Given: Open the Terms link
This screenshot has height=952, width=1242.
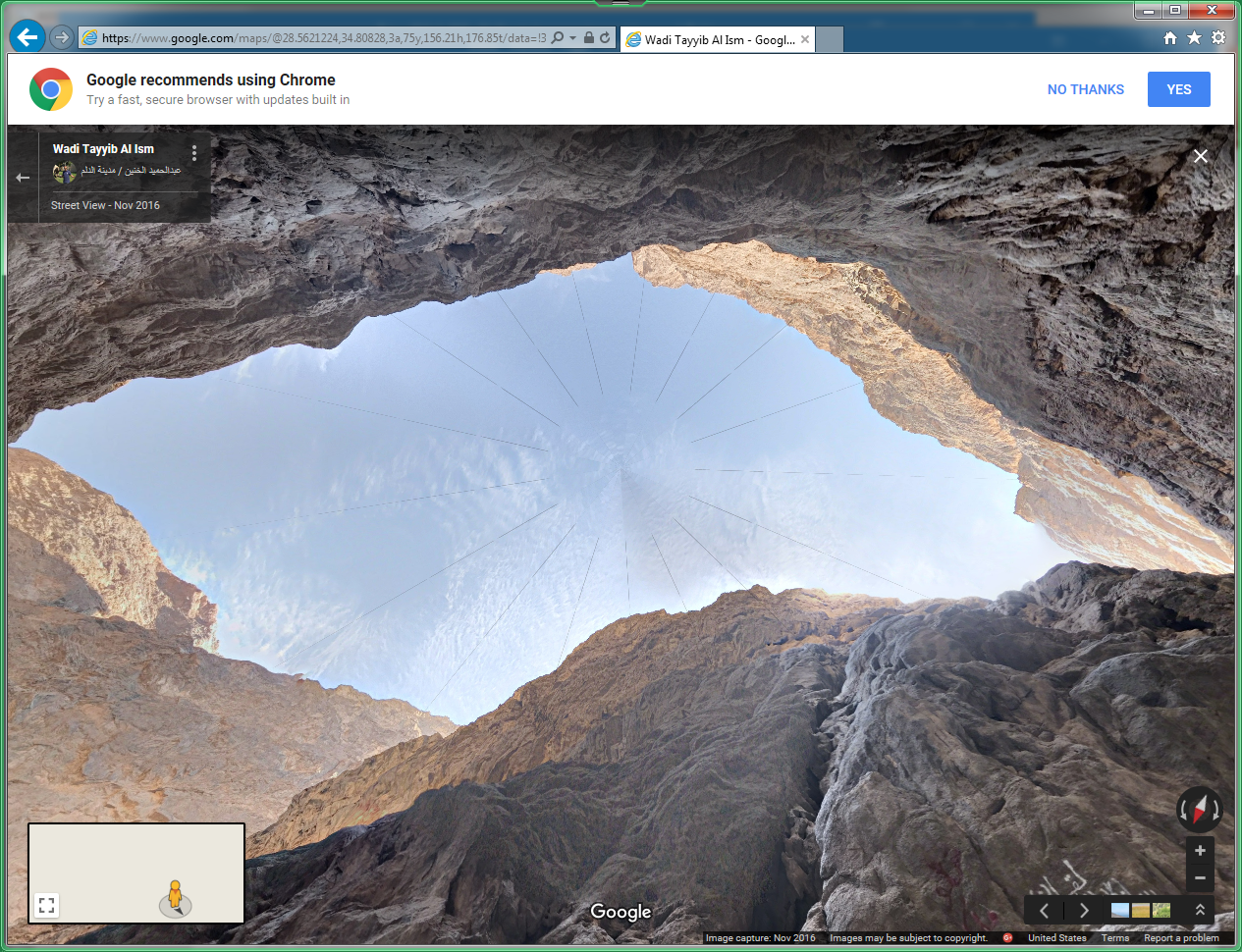Looking at the screenshot, I should point(1114,938).
